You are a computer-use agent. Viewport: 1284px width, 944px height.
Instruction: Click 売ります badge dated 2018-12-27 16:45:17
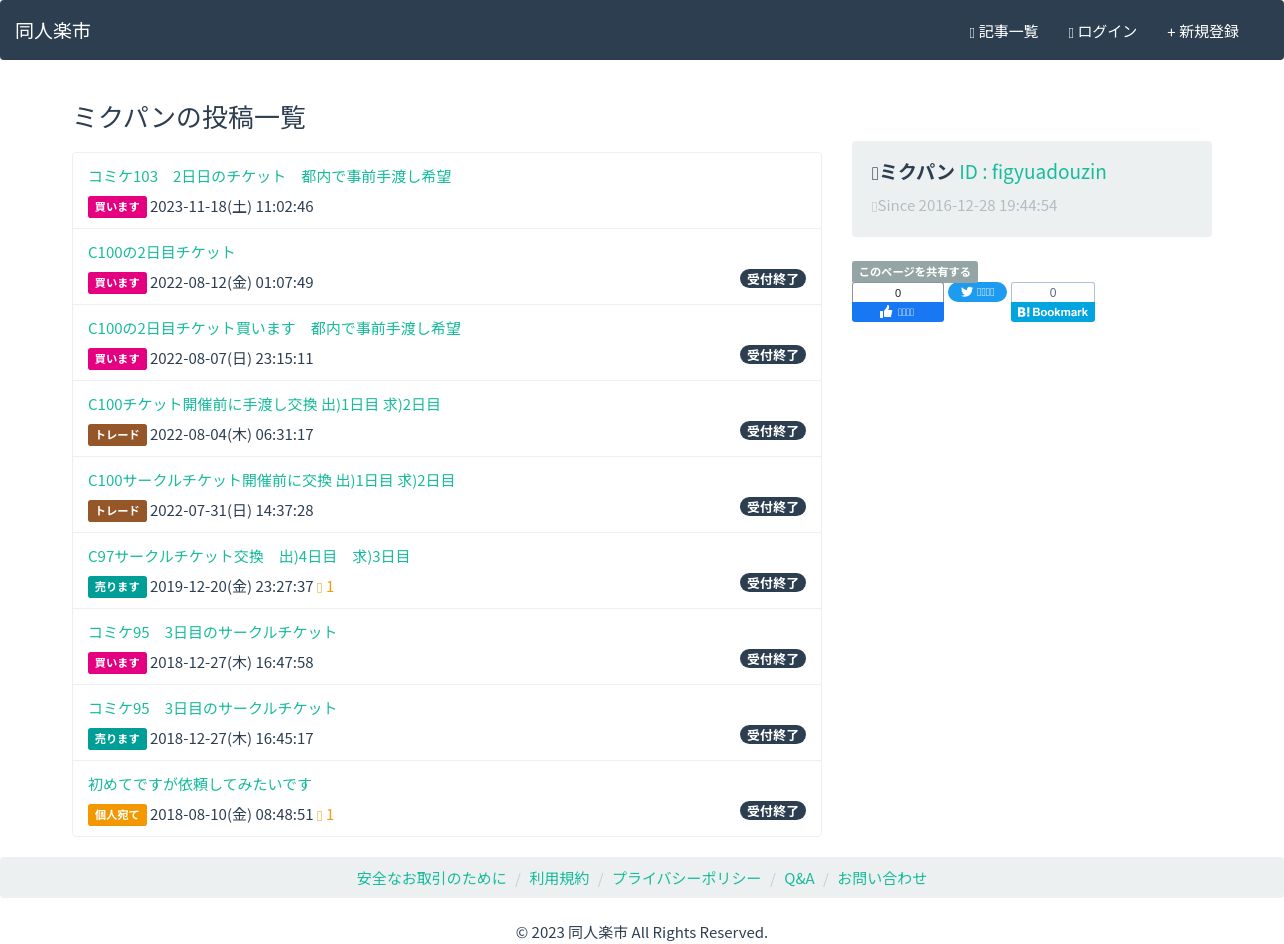(x=117, y=739)
